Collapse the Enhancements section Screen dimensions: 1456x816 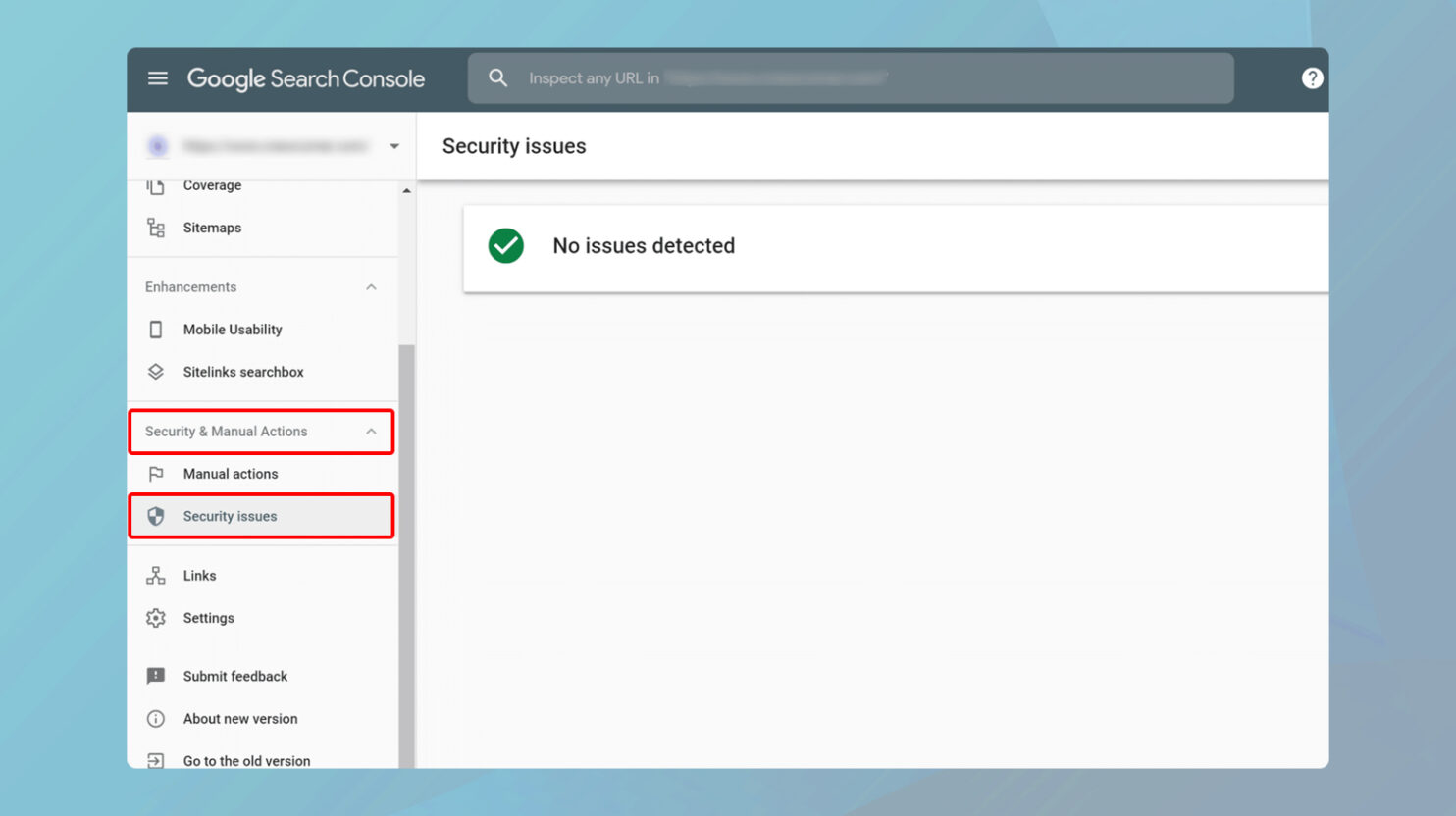pyautogui.click(x=371, y=286)
